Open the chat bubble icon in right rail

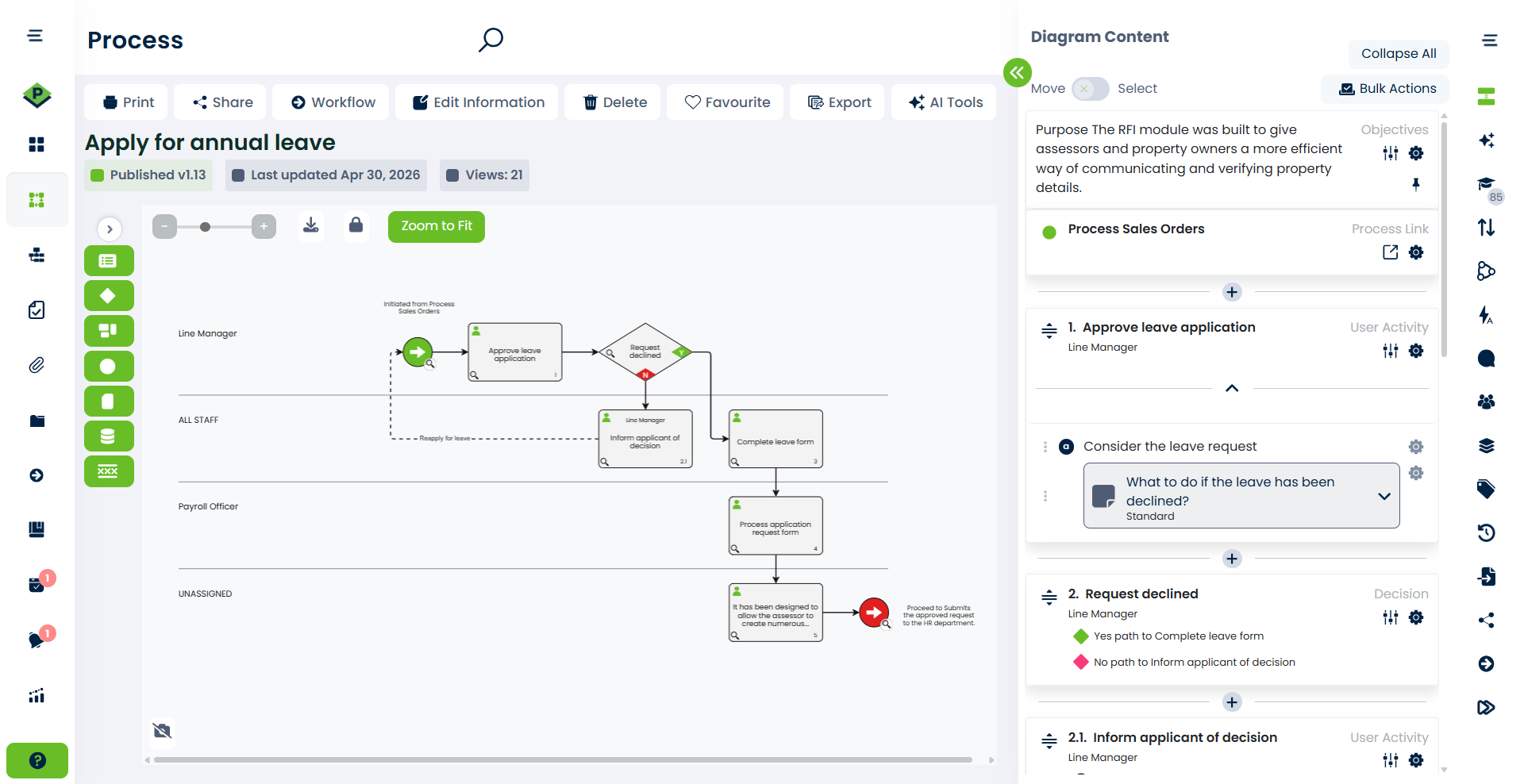coord(1487,359)
